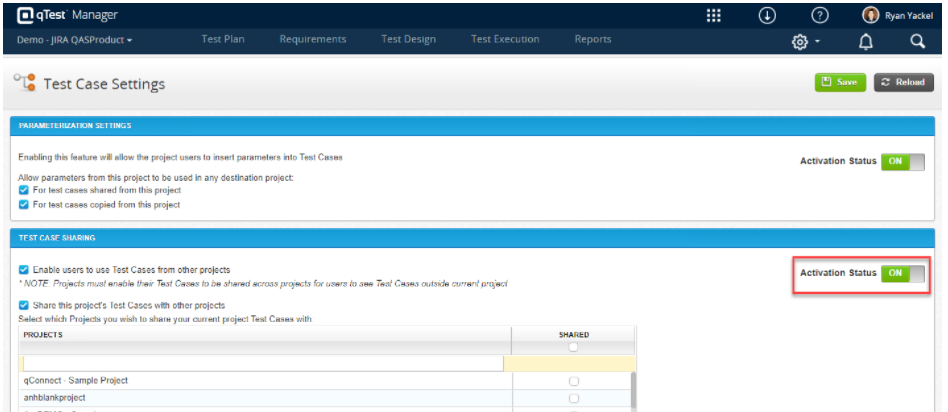
Task: Uncheck Share this project's Test Cases with other projects
Action: click(x=24, y=305)
